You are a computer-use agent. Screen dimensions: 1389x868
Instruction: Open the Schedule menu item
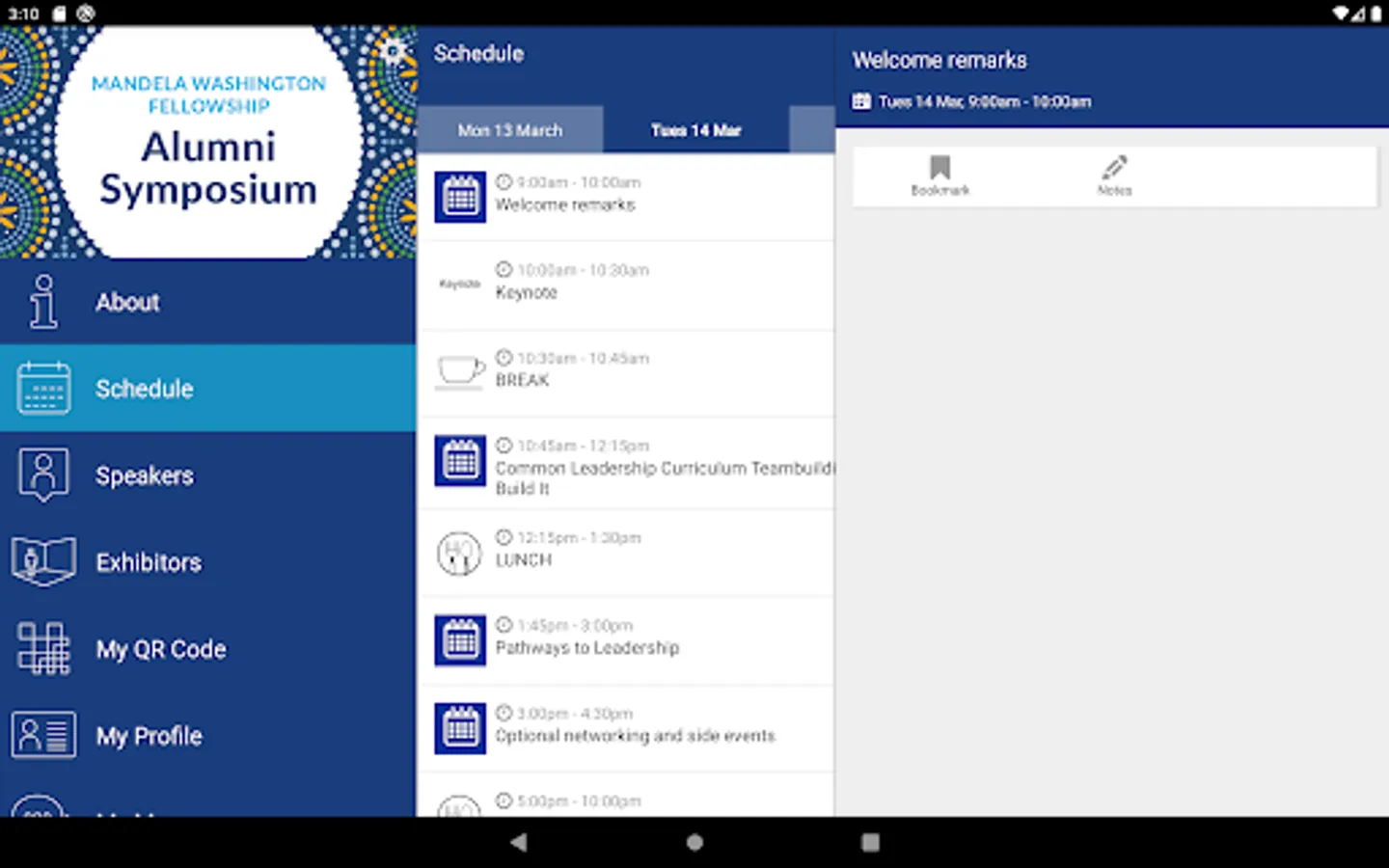point(208,388)
